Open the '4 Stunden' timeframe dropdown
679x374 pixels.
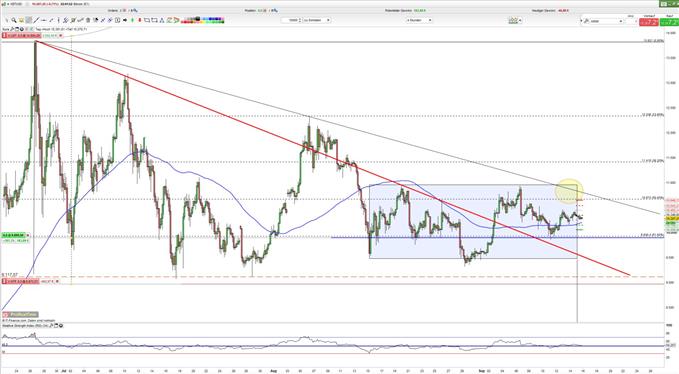(419, 20)
